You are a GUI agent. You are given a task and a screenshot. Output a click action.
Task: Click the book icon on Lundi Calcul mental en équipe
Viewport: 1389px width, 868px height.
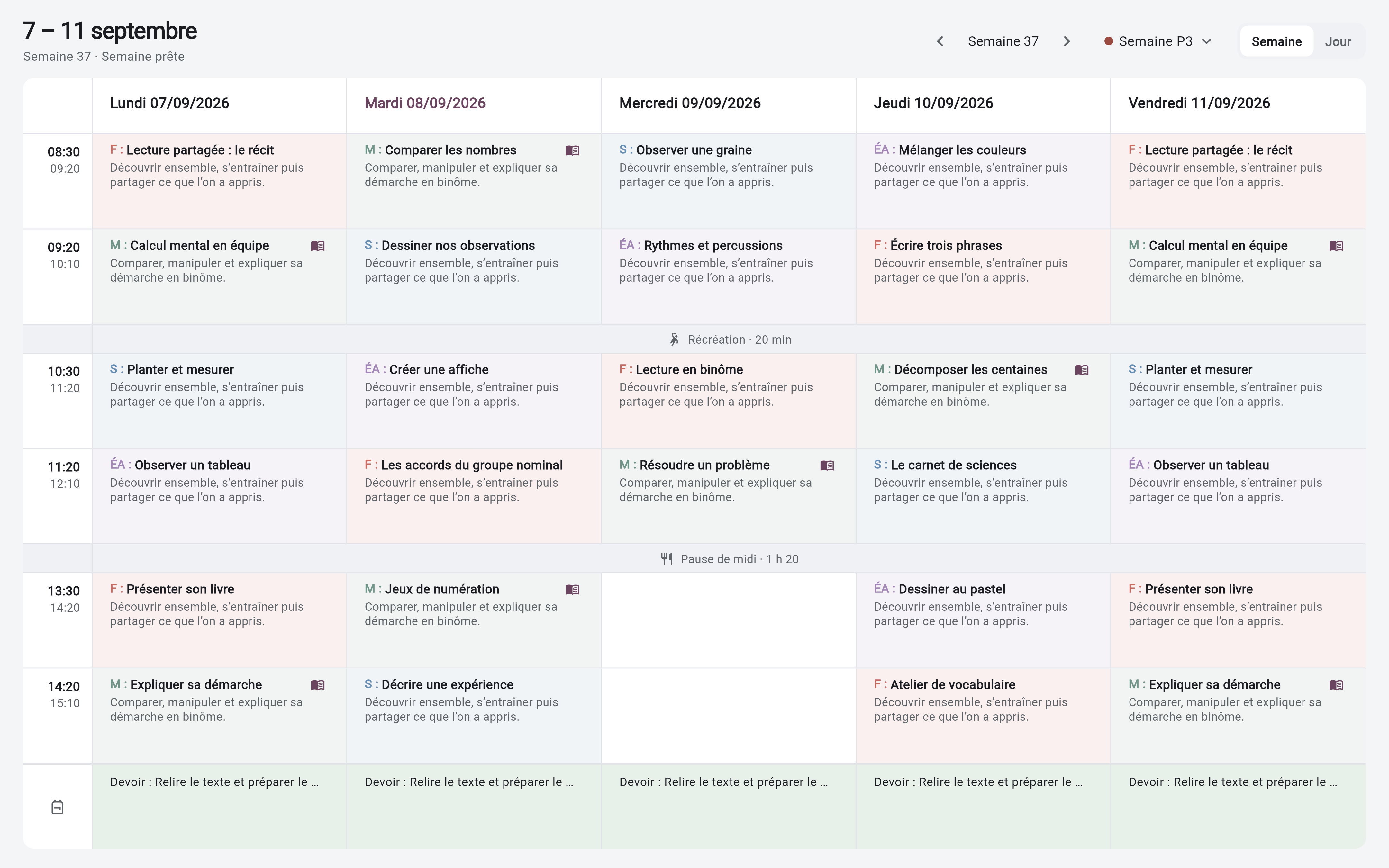pyautogui.click(x=317, y=246)
